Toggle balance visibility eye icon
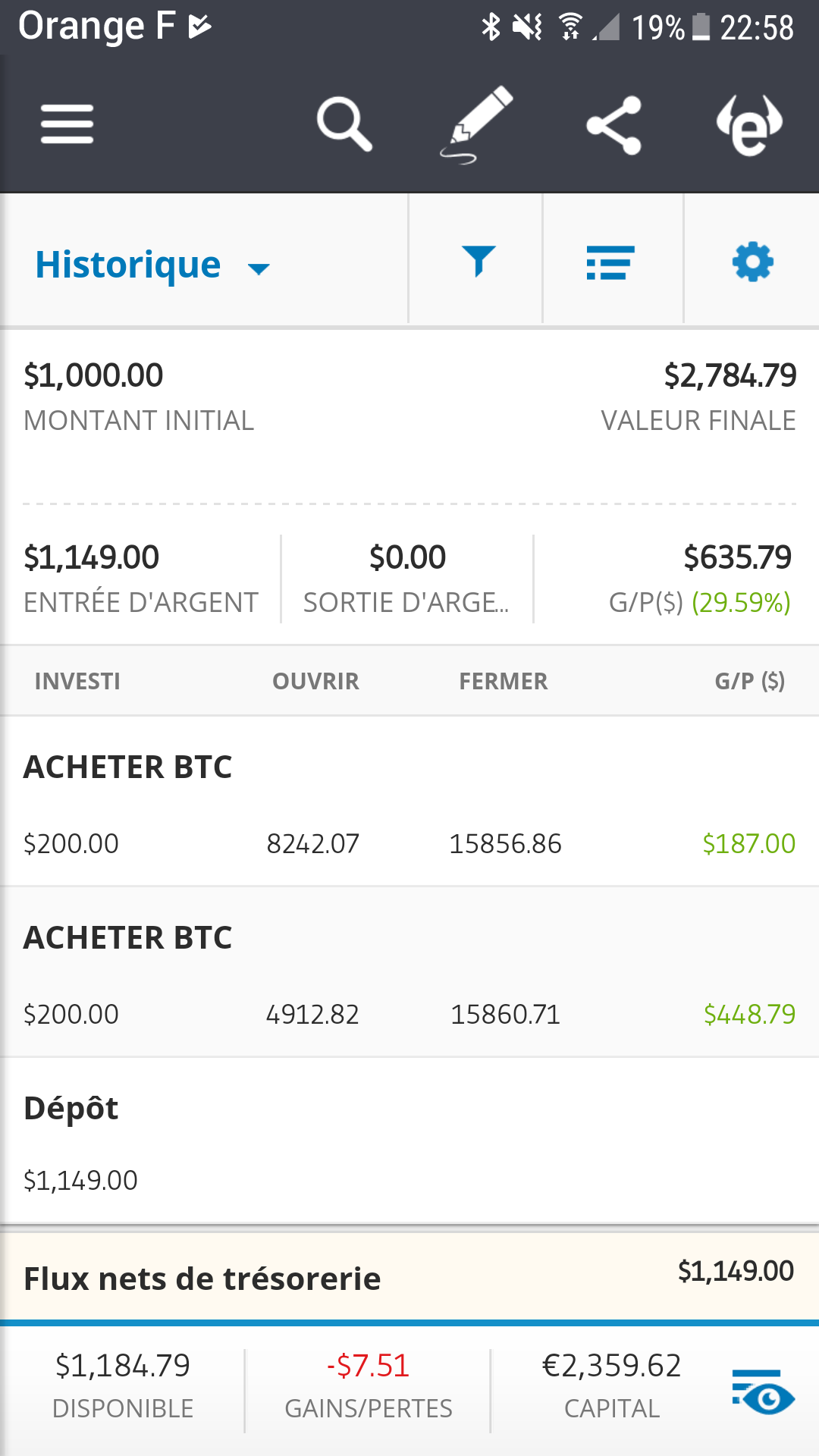Screen dimensions: 819x1456 pyautogui.click(x=763, y=1391)
